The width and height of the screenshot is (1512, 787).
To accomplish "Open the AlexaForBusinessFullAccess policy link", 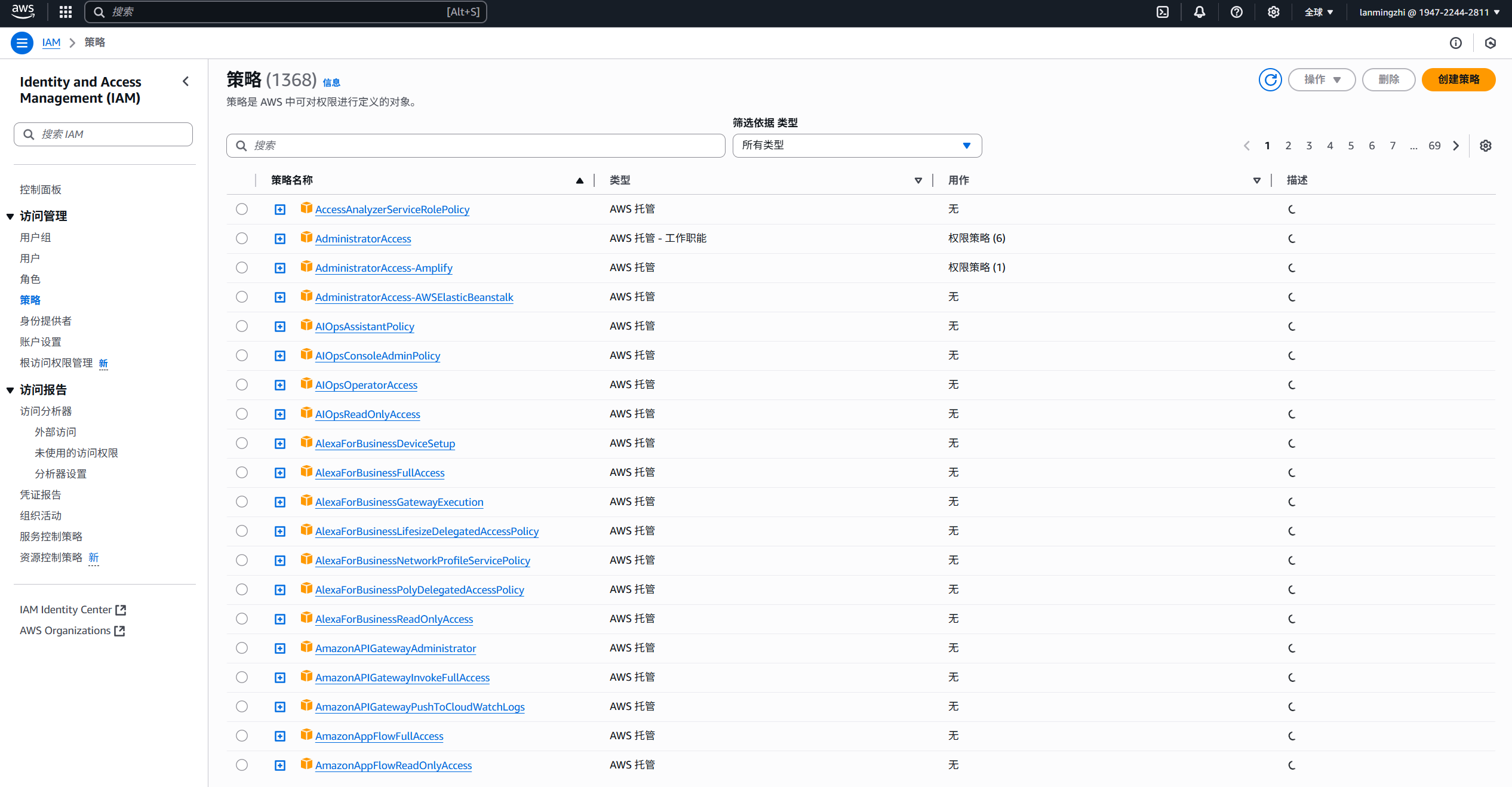I will [x=380, y=473].
